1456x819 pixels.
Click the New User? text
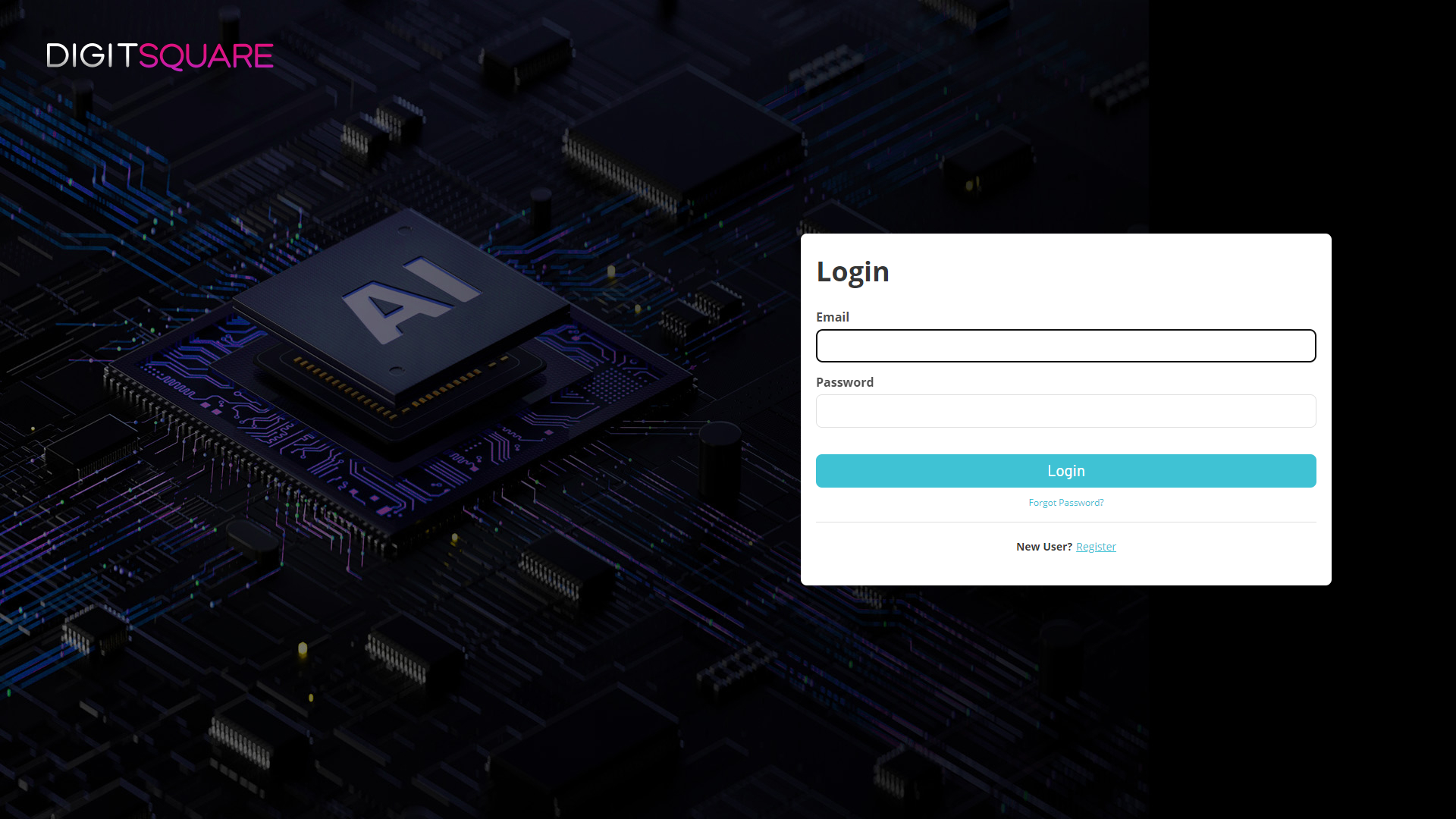[x=1044, y=546]
